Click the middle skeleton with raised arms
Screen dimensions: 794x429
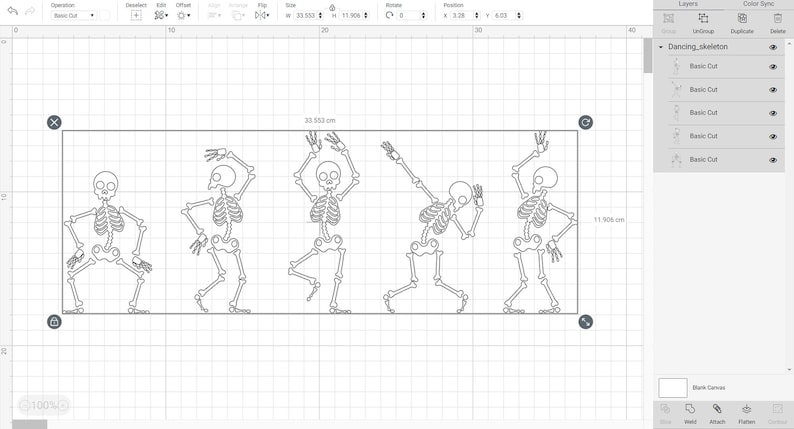[x=326, y=223]
